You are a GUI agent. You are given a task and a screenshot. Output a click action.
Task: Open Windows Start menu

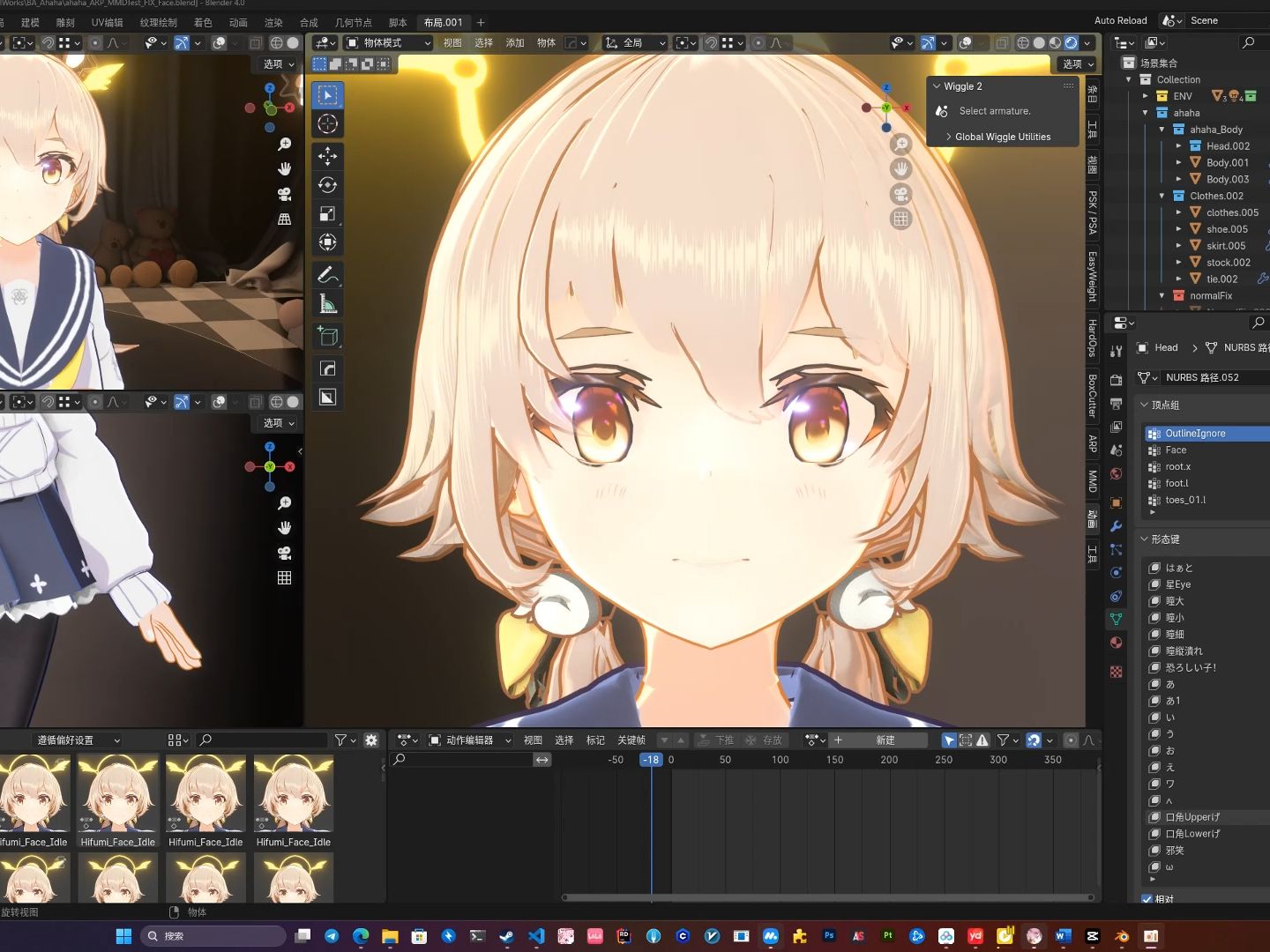click(x=123, y=936)
